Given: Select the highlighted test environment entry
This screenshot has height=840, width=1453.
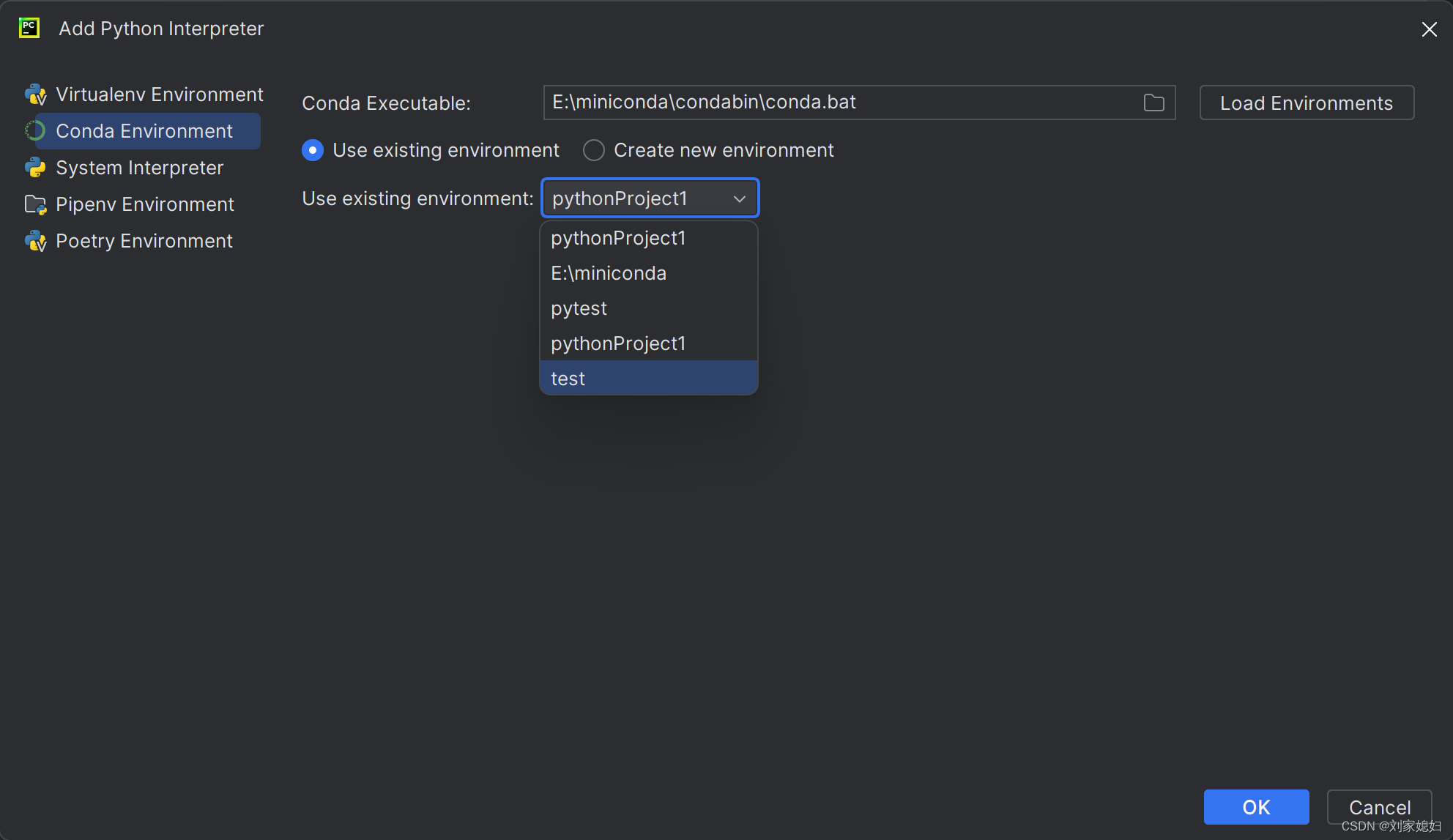Looking at the screenshot, I should point(568,379).
